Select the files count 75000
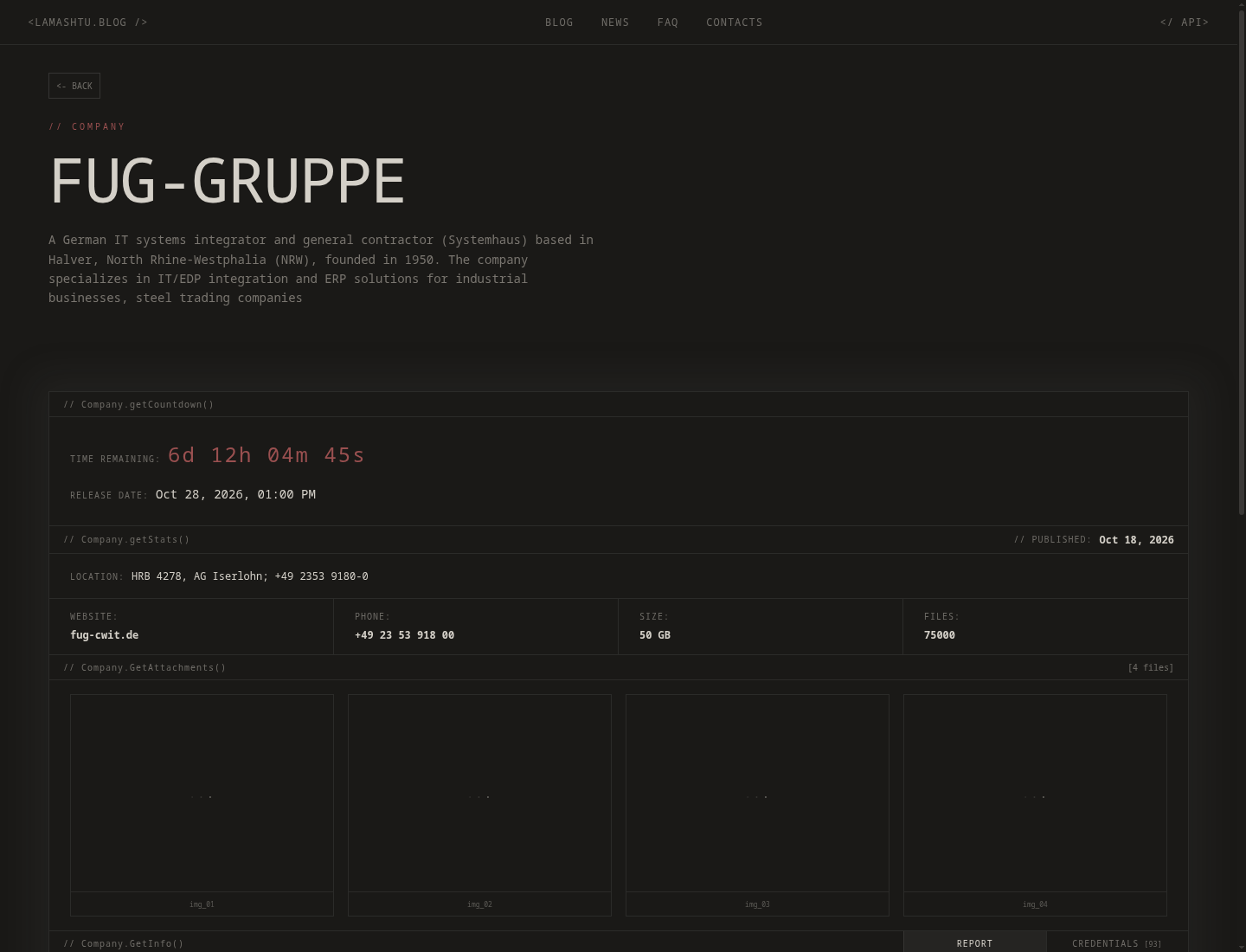The width and height of the screenshot is (1246, 952). 940,635
